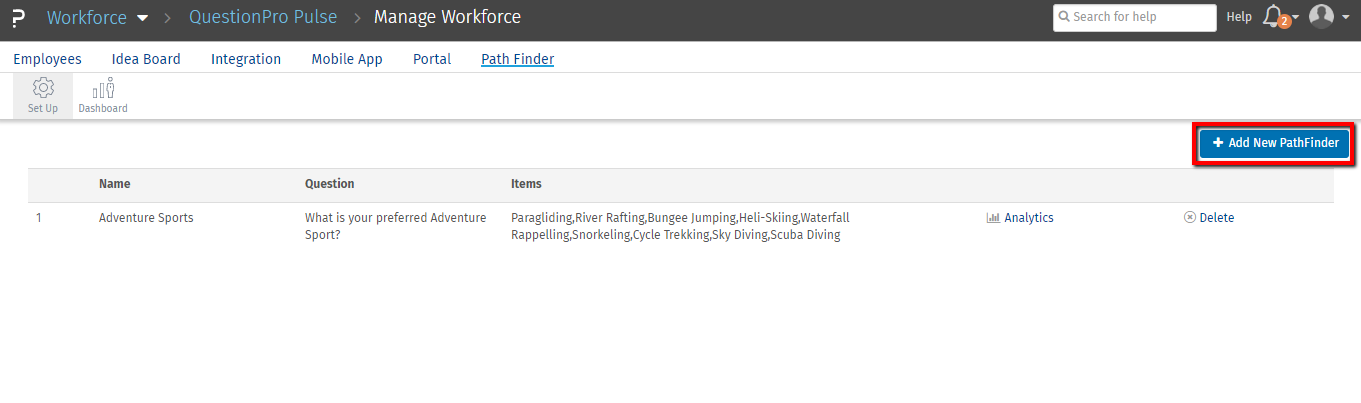This screenshot has width=1361, height=403.
Task: Open the Portal tab
Action: tap(432, 59)
